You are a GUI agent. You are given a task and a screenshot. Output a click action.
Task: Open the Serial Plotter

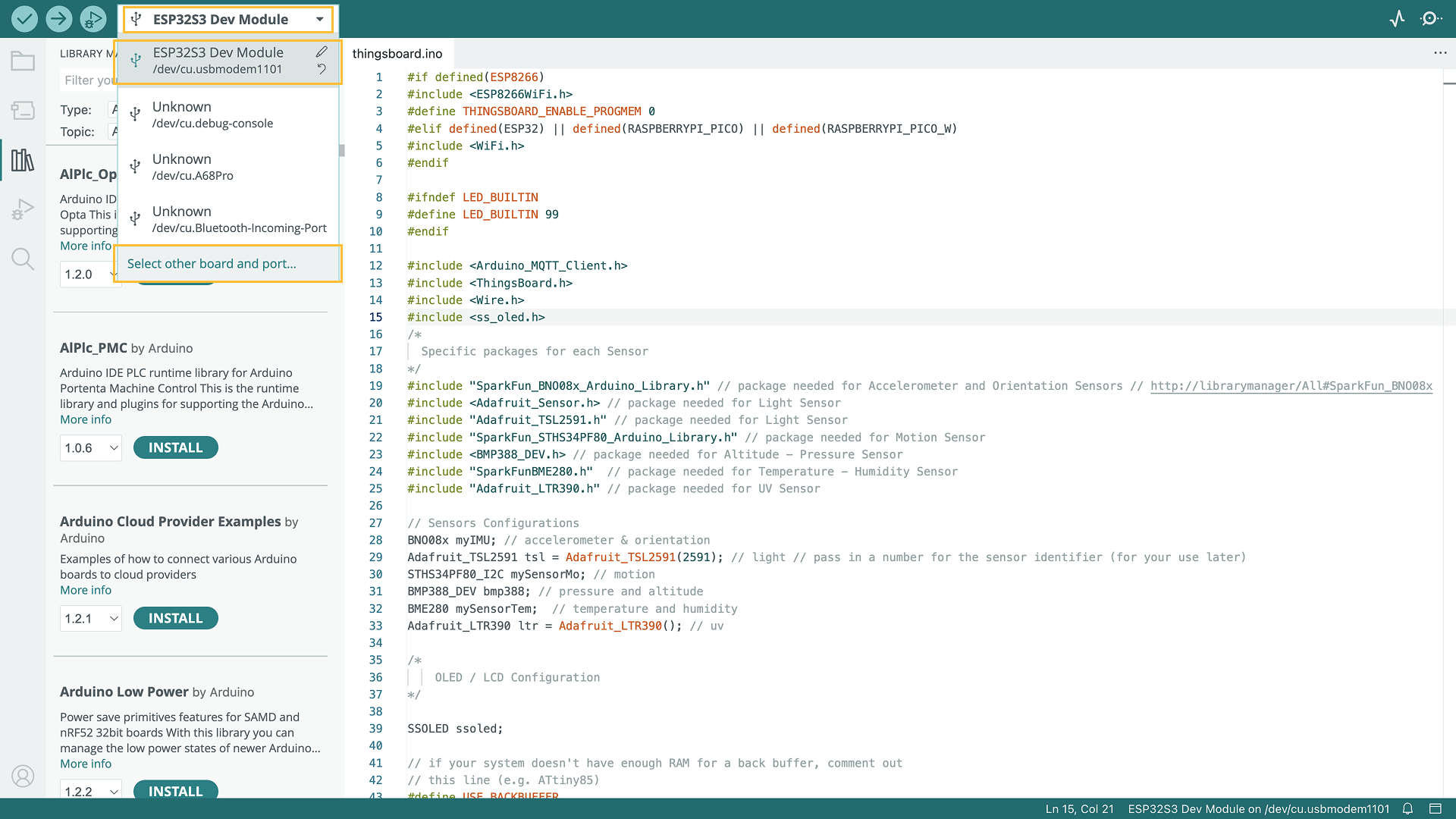(x=1397, y=18)
